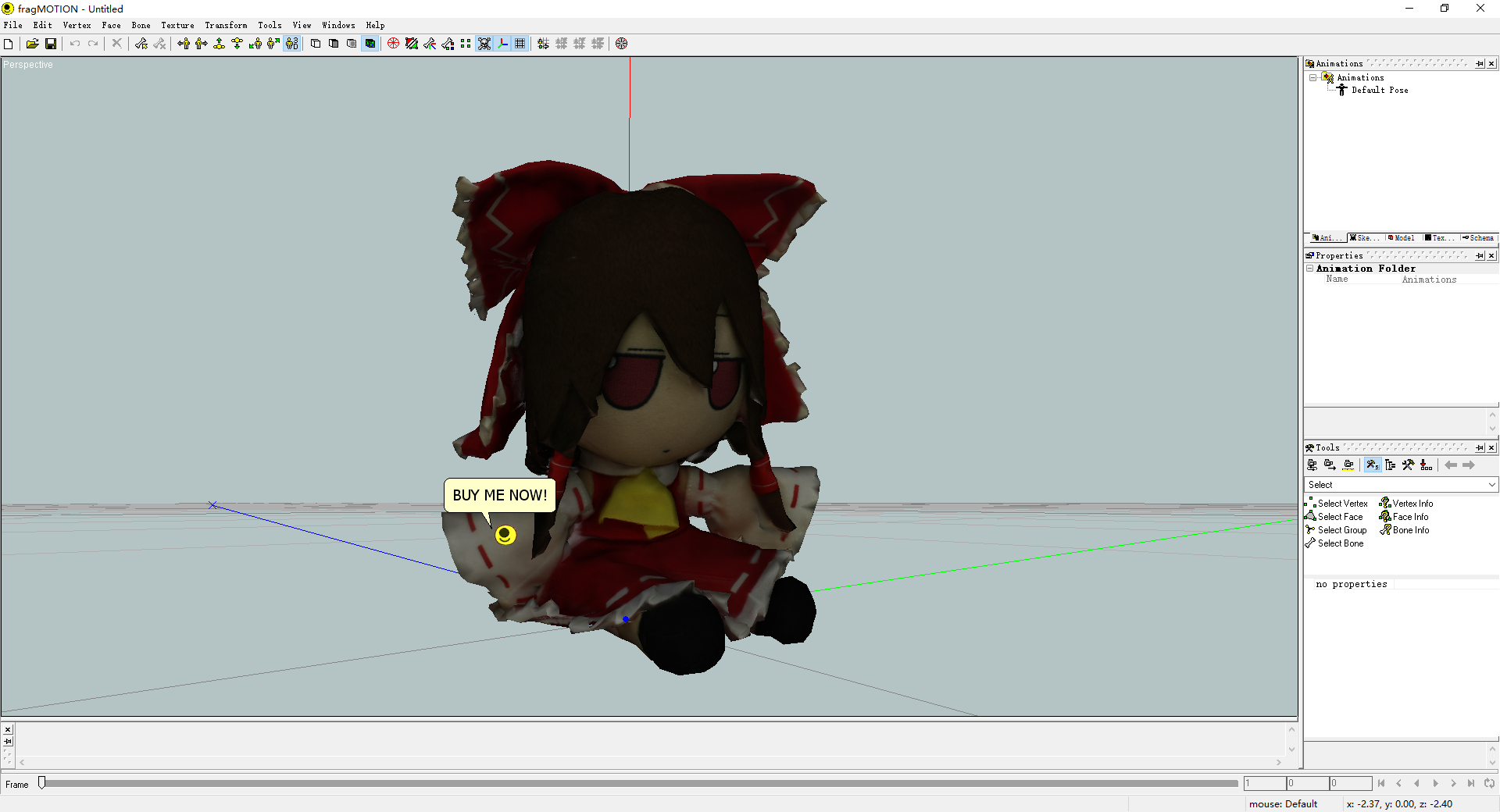The height and width of the screenshot is (812, 1500).
Task: Open the Bone menu
Action: [x=141, y=25]
